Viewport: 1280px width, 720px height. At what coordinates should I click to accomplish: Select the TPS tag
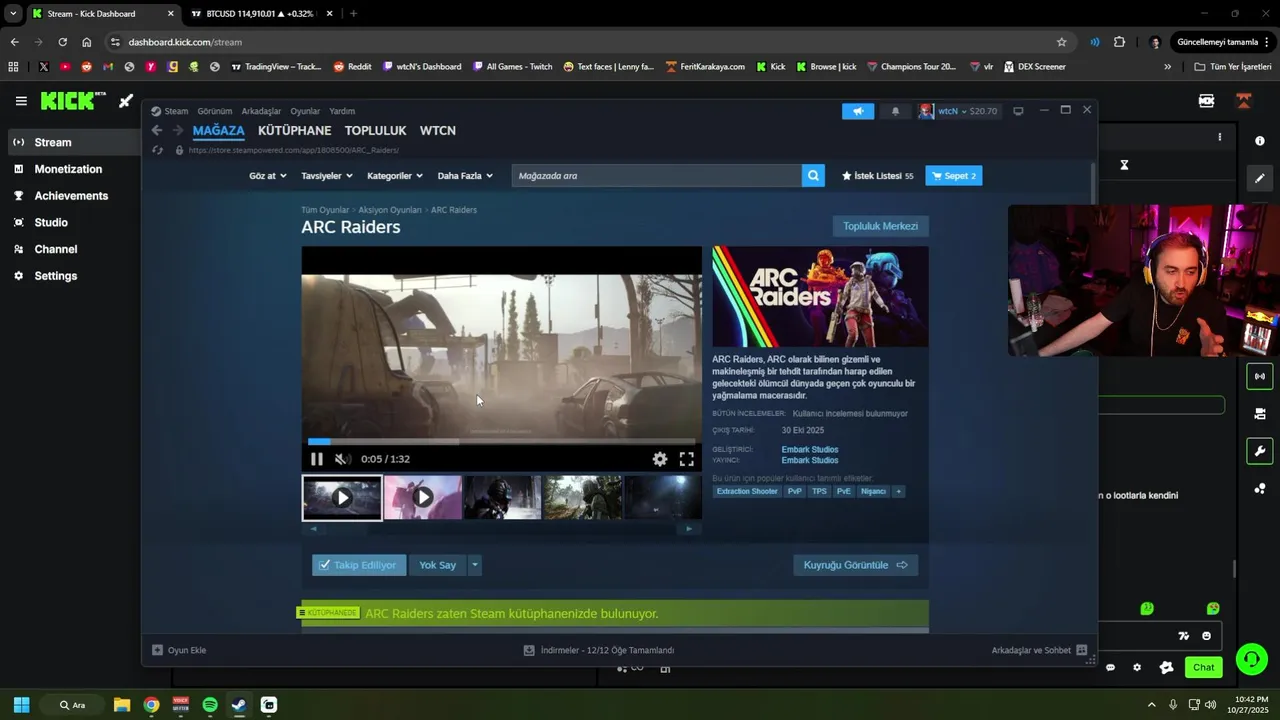pyautogui.click(x=820, y=491)
